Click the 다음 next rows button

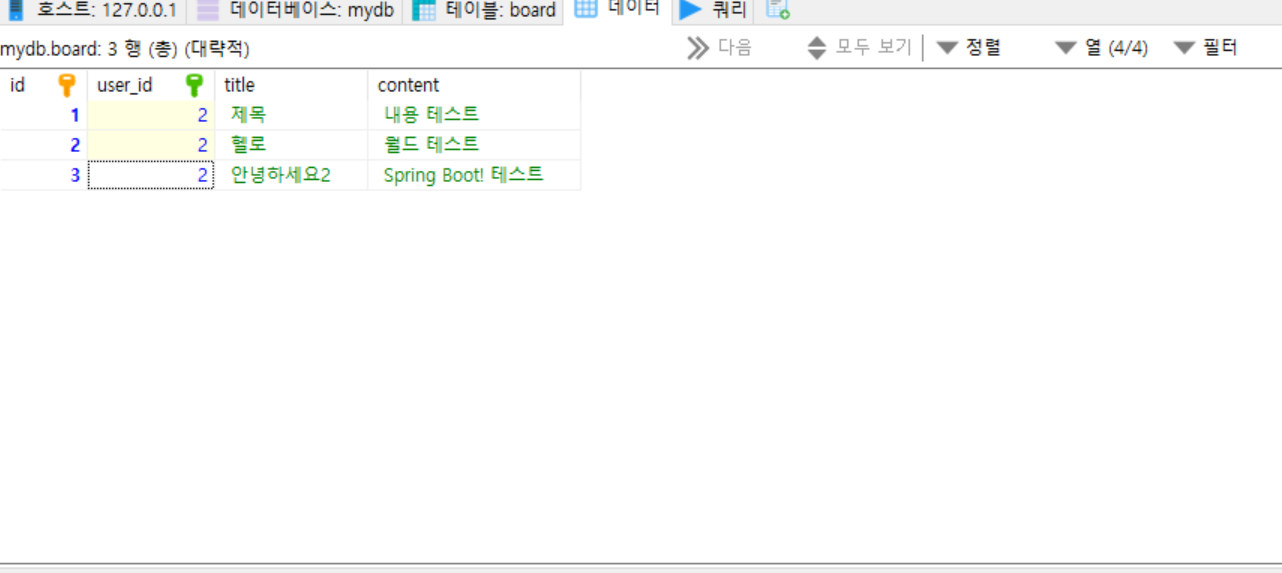click(719, 47)
